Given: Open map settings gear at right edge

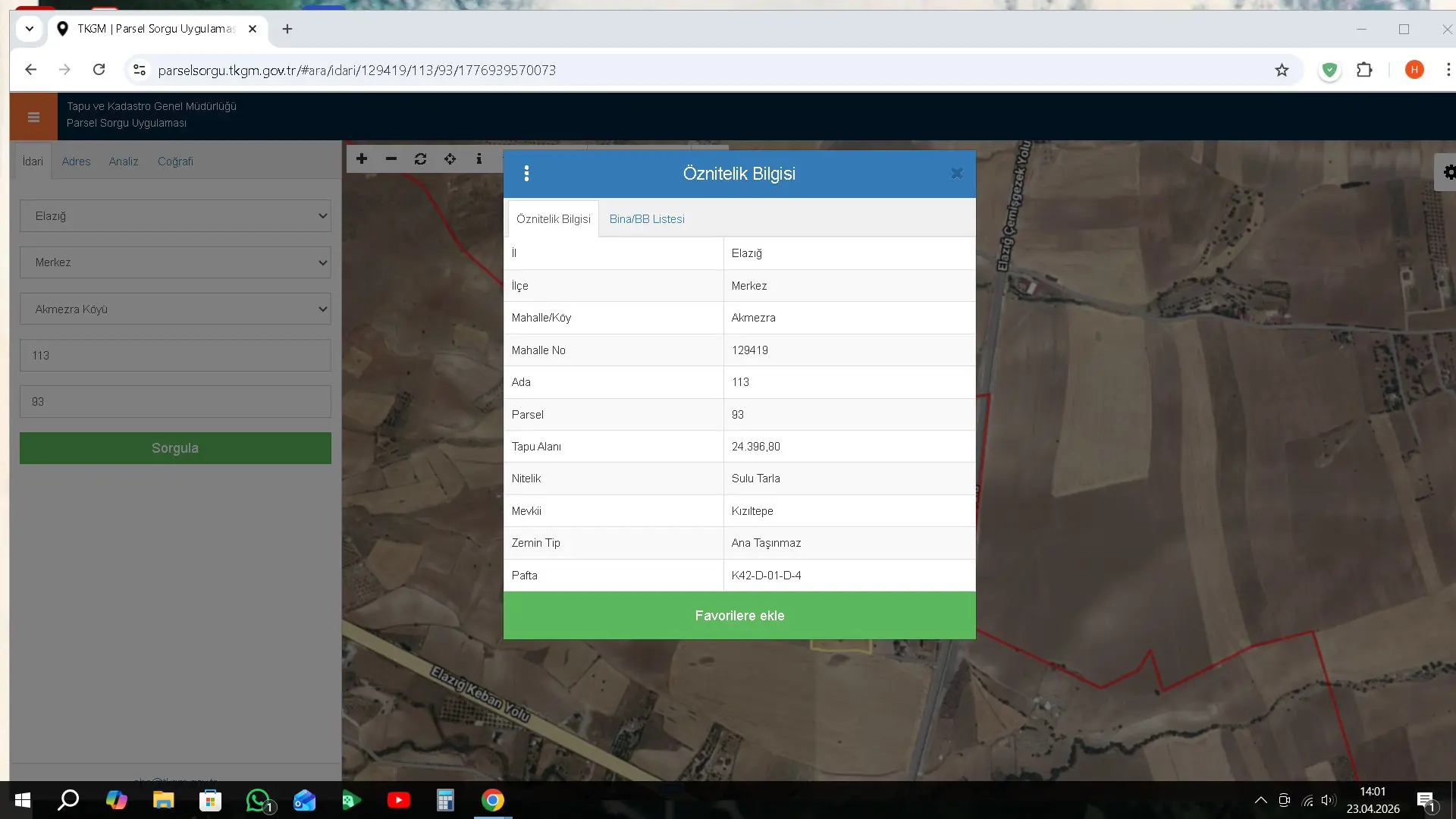Looking at the screenshot, I should coord(1448,172).
